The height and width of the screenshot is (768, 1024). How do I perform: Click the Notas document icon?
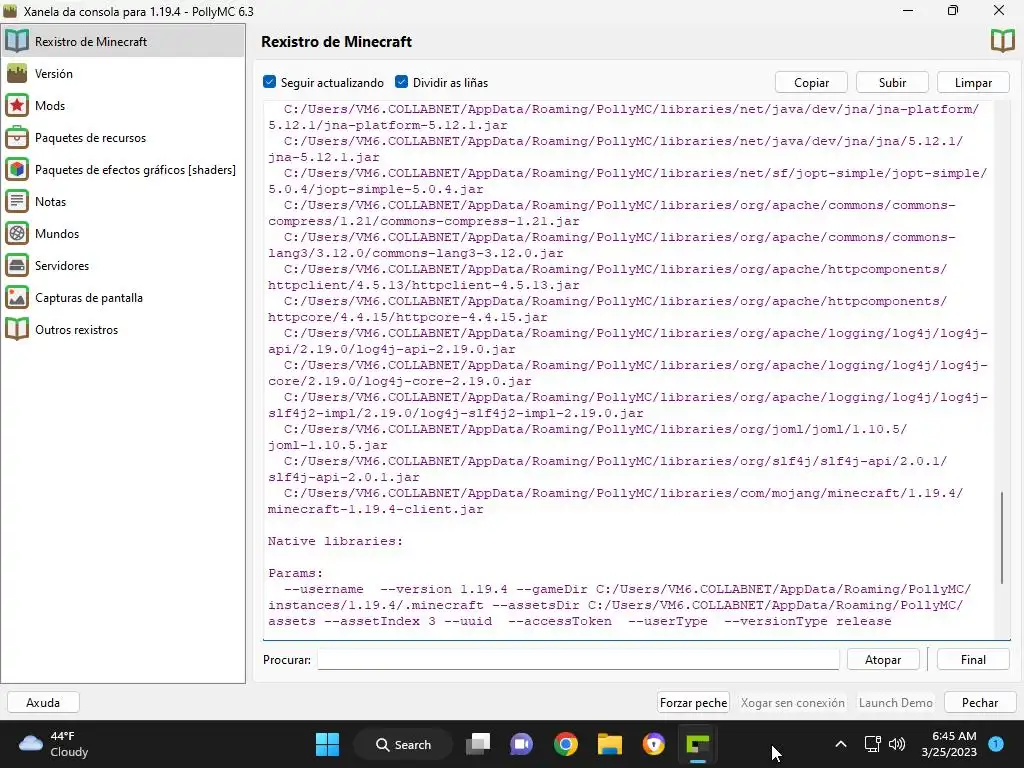17,201
